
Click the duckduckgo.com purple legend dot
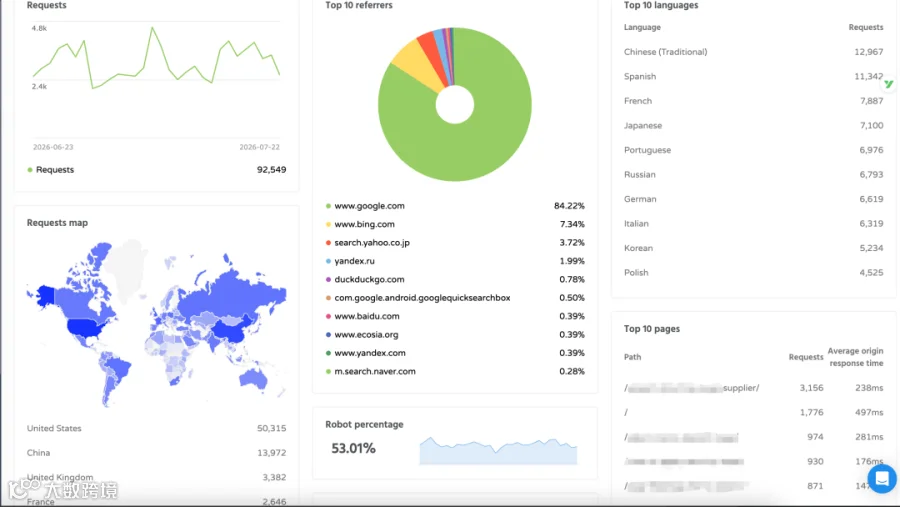point(328,279)
